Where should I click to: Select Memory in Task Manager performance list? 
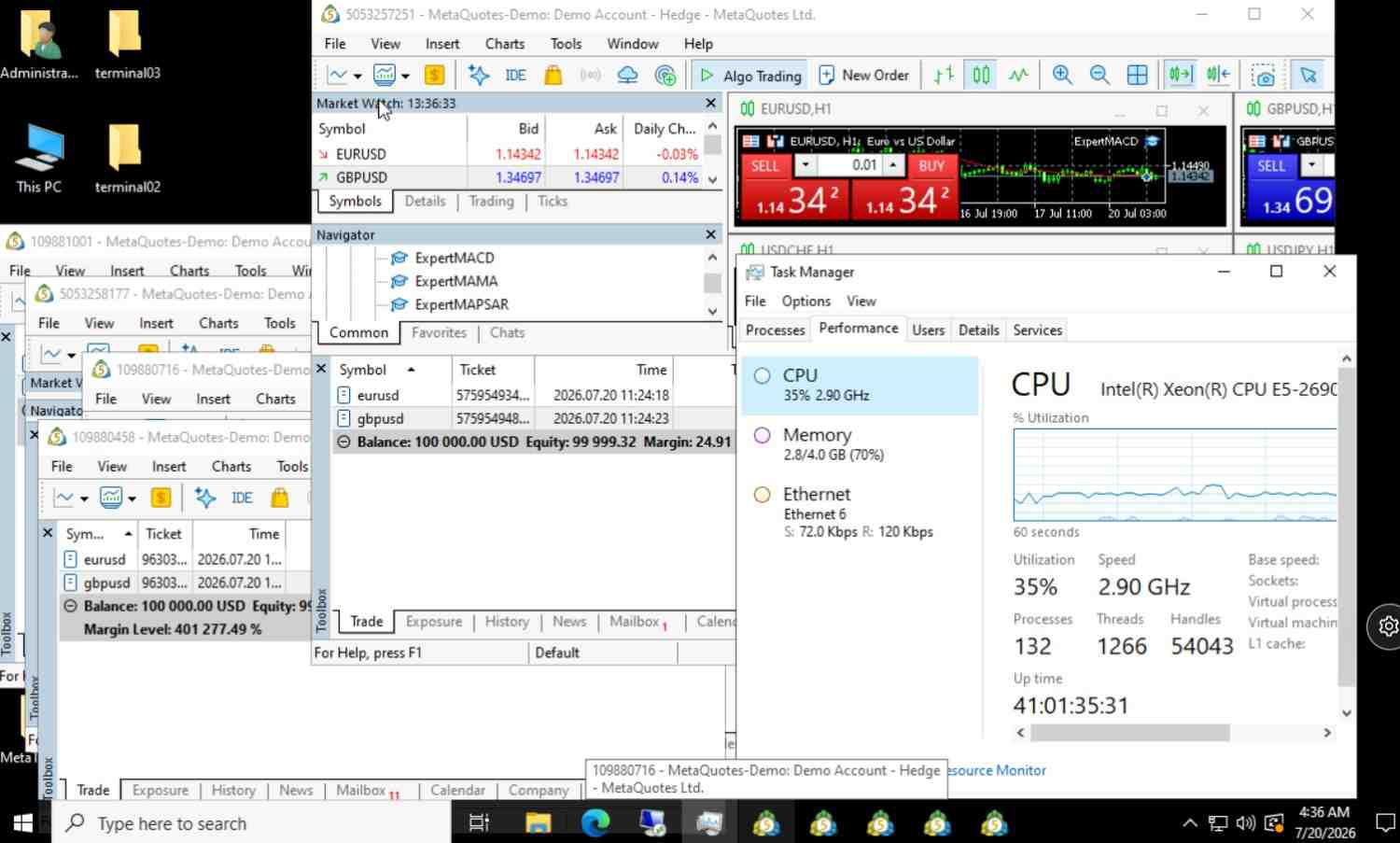[860, 443]
